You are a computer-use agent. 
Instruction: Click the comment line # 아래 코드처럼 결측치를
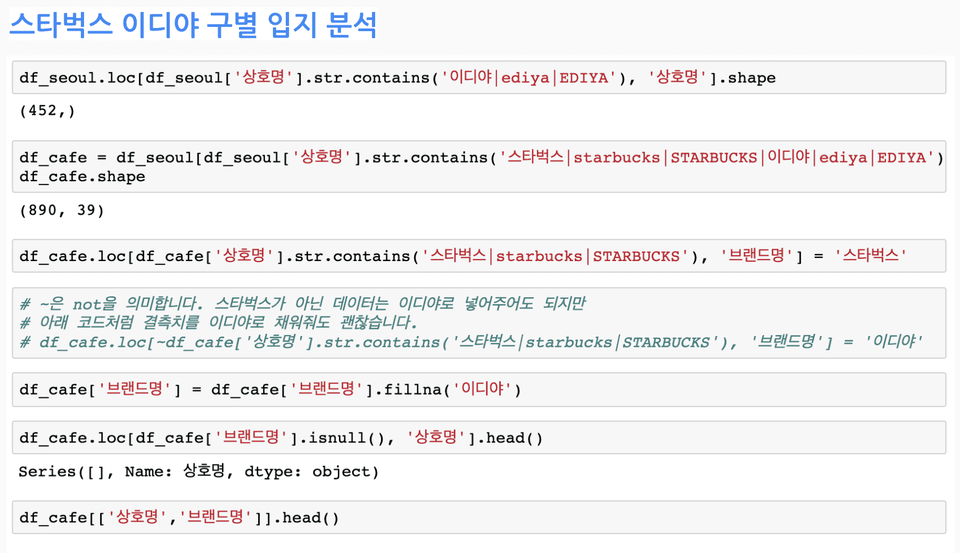click(219, 322)
